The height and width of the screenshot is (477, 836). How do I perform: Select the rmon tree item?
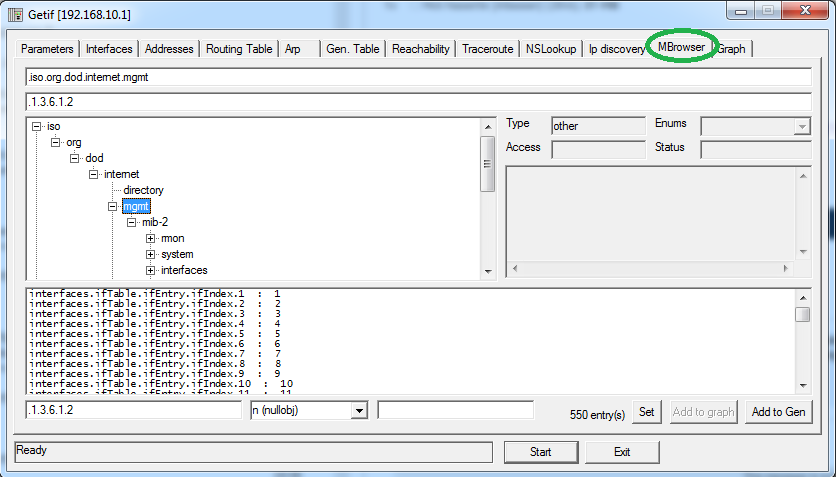coord(173,238)
